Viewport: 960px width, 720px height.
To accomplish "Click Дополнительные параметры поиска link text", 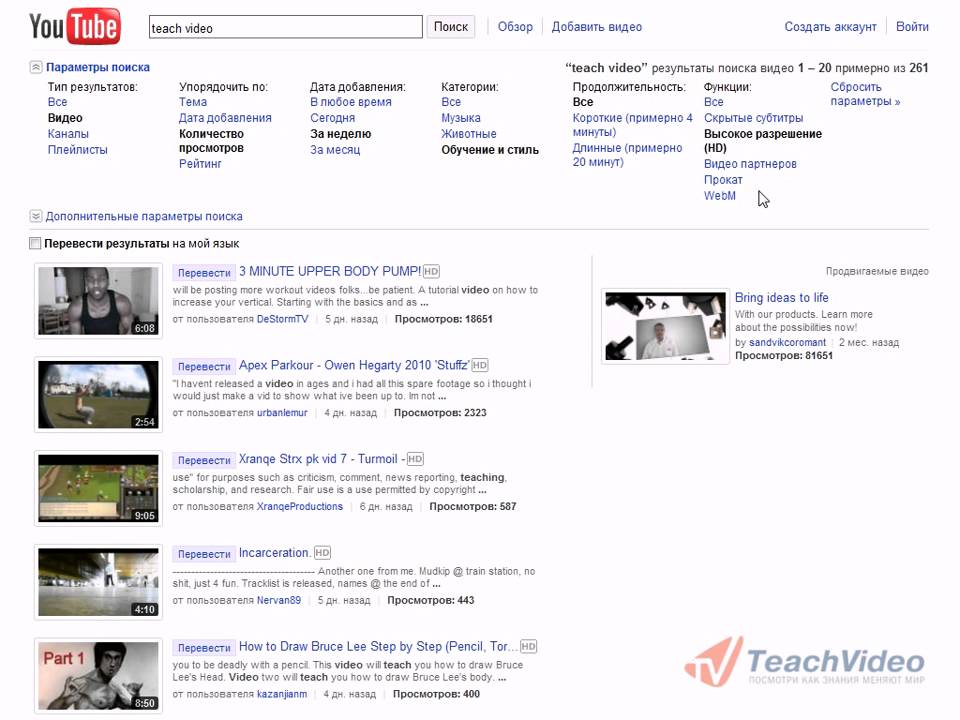I will click(x=144, y=216).
